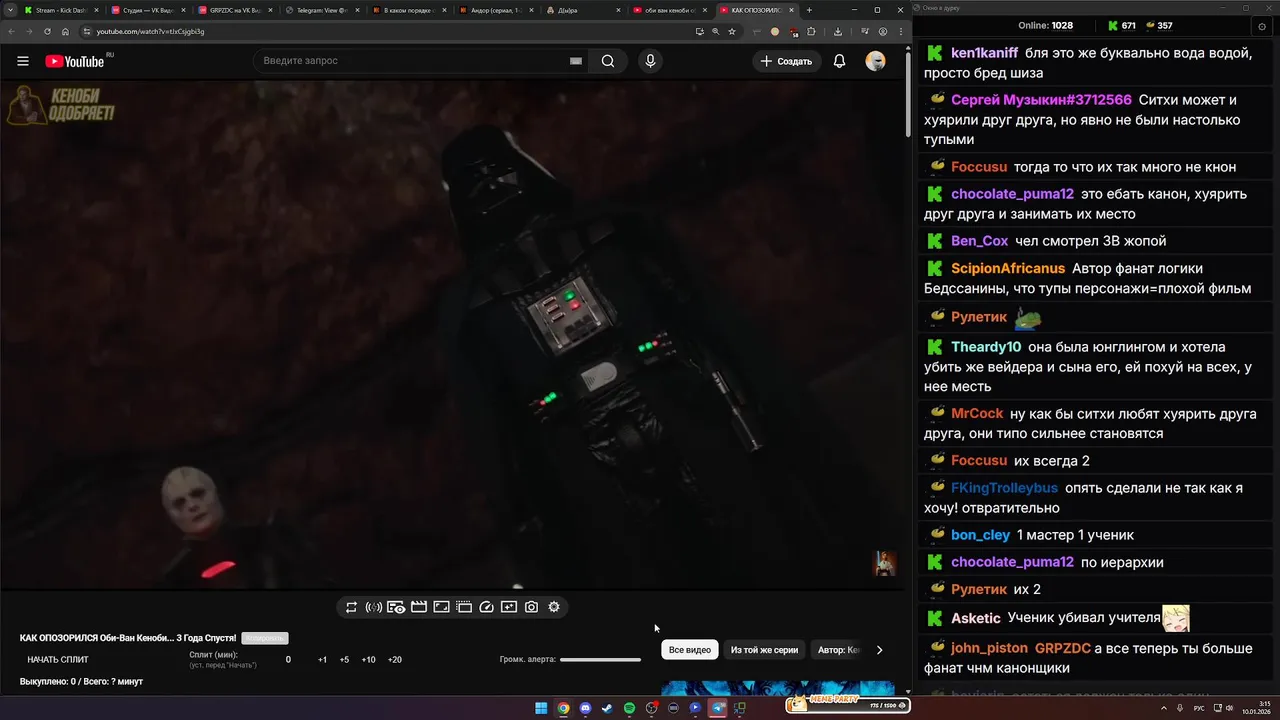Go back in the browser
The height and width of the screenshot is (720, 1280).
(12, 31)
